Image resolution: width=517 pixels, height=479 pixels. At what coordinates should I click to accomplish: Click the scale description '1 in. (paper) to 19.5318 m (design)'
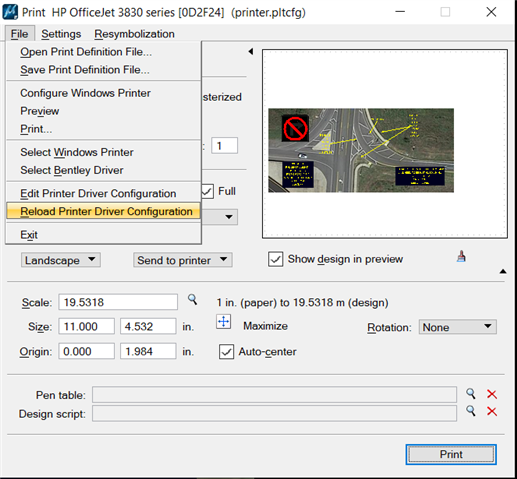pos(302,303)
